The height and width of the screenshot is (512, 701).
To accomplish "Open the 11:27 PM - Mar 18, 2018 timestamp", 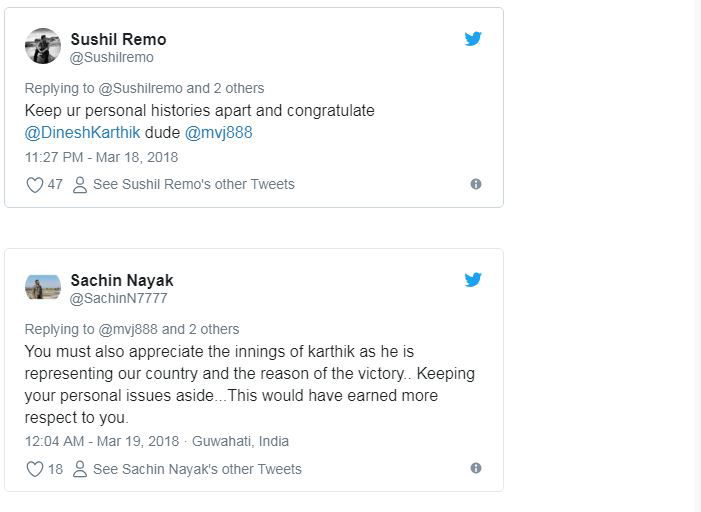I will coord(101,157).
